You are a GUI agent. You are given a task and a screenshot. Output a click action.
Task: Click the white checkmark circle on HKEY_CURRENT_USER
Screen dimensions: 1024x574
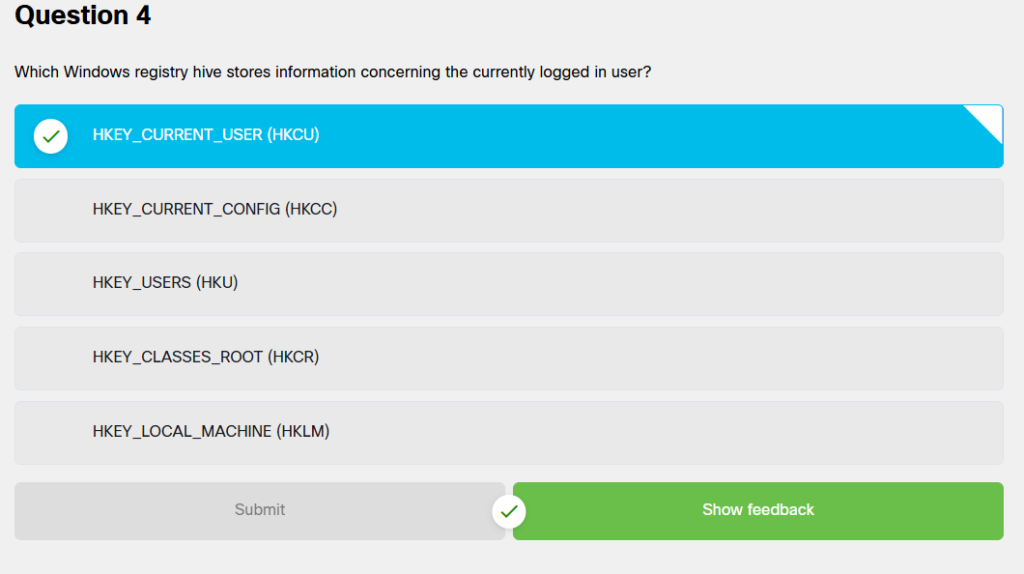[50, 136]
